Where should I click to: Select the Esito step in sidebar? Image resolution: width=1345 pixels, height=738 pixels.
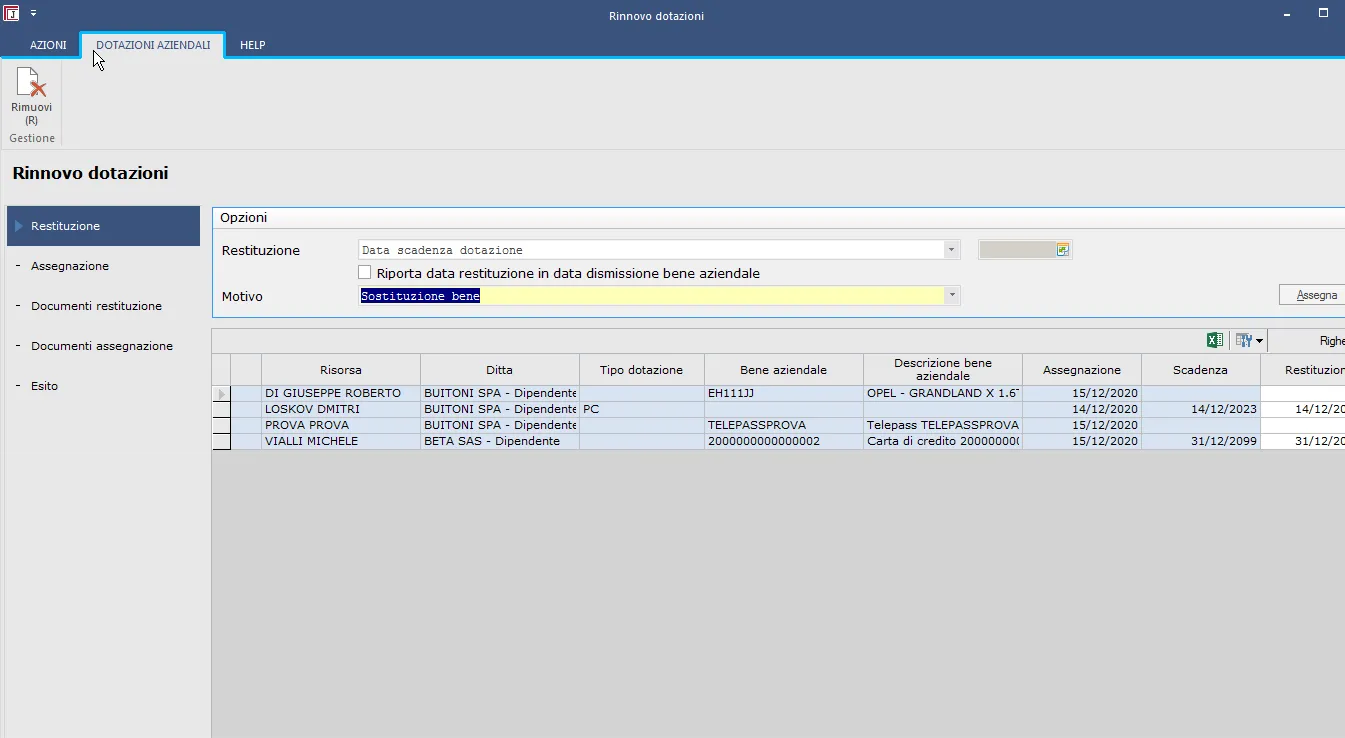(x=44, y=386)
